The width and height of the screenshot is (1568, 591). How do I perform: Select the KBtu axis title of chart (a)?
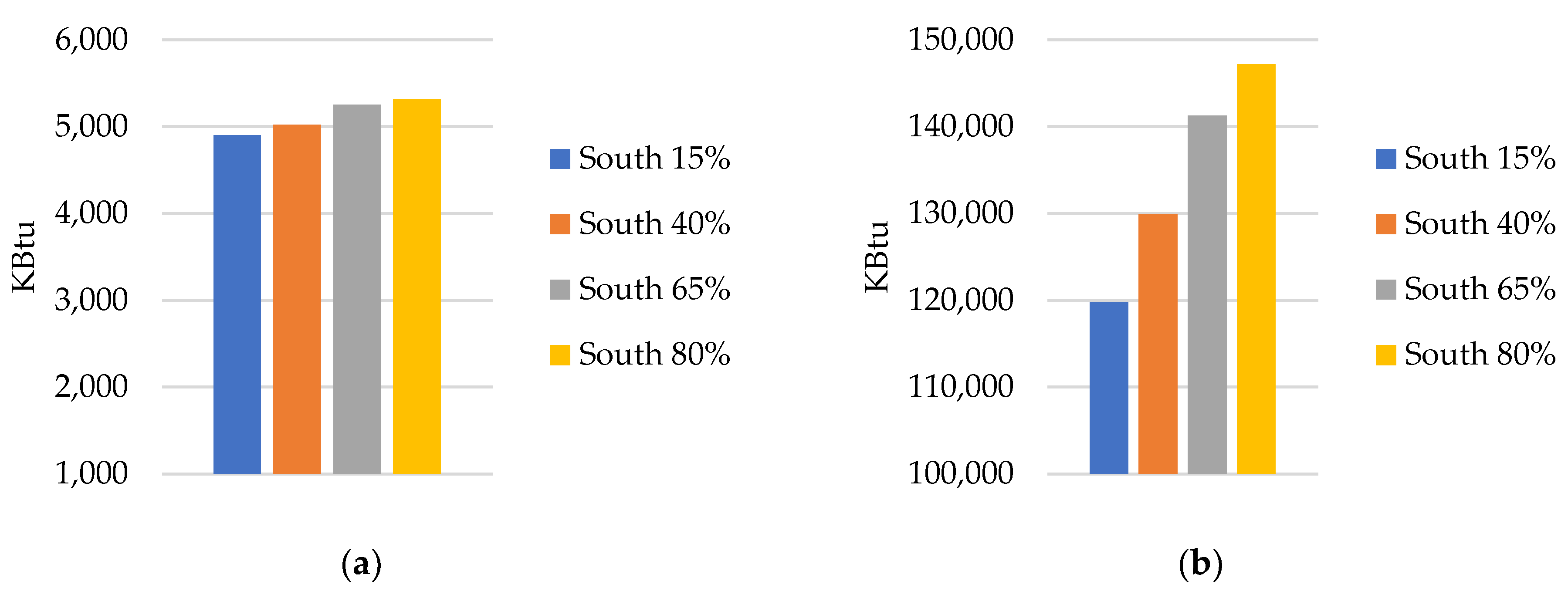(x=24, y=256)
